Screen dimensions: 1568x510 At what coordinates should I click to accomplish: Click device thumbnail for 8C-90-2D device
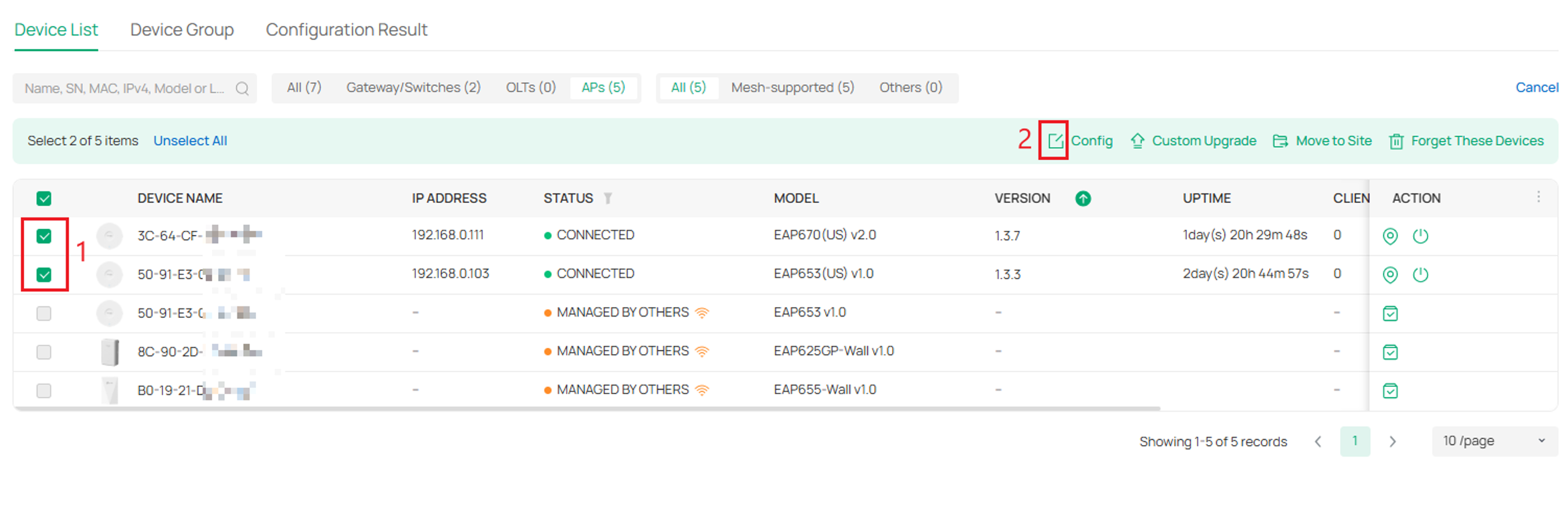coord(110,352)
